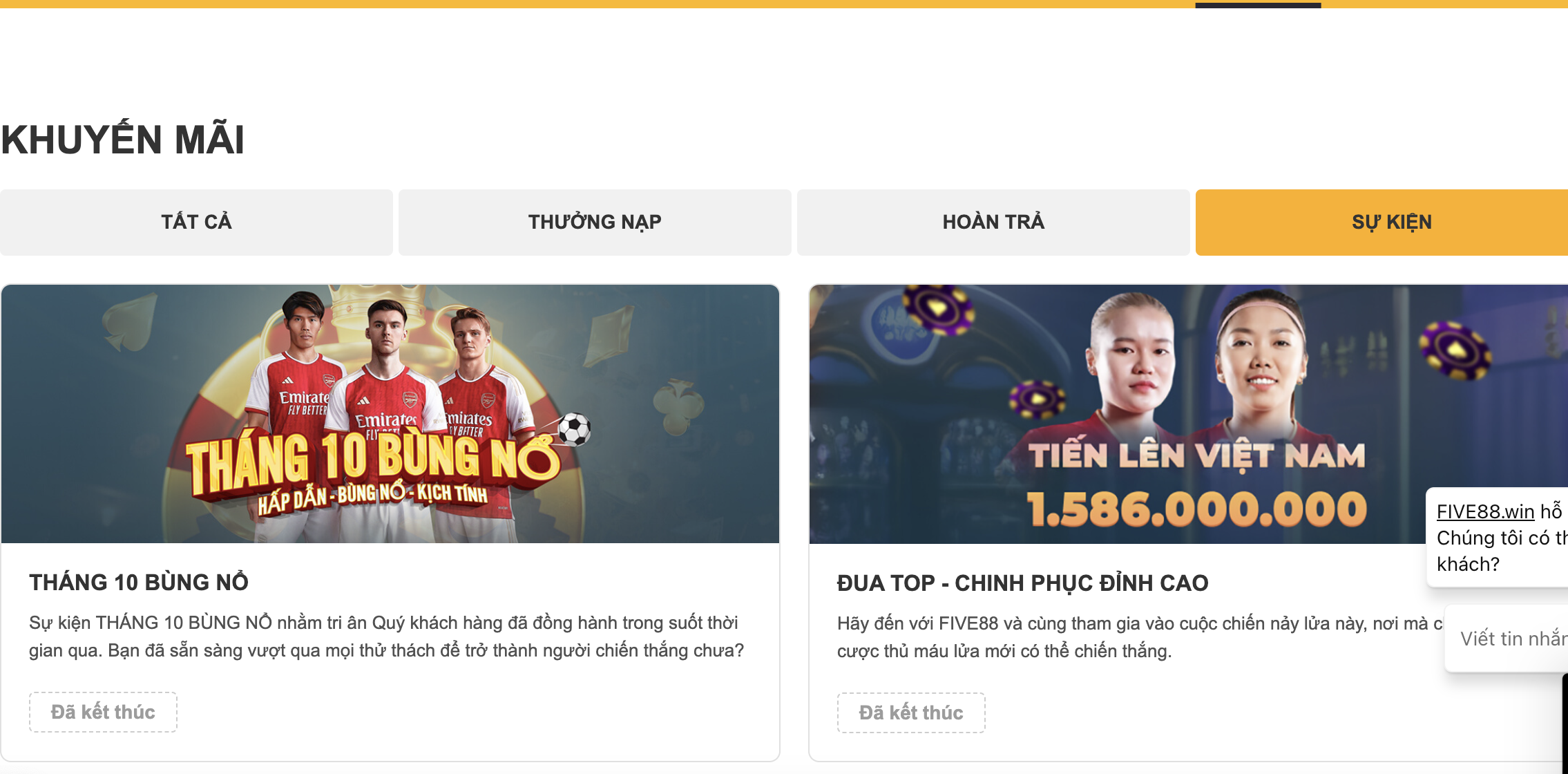Switch to the THƯỞNG NẠP tab
This screenshot has width=1568, height=774.
[595, 223]
